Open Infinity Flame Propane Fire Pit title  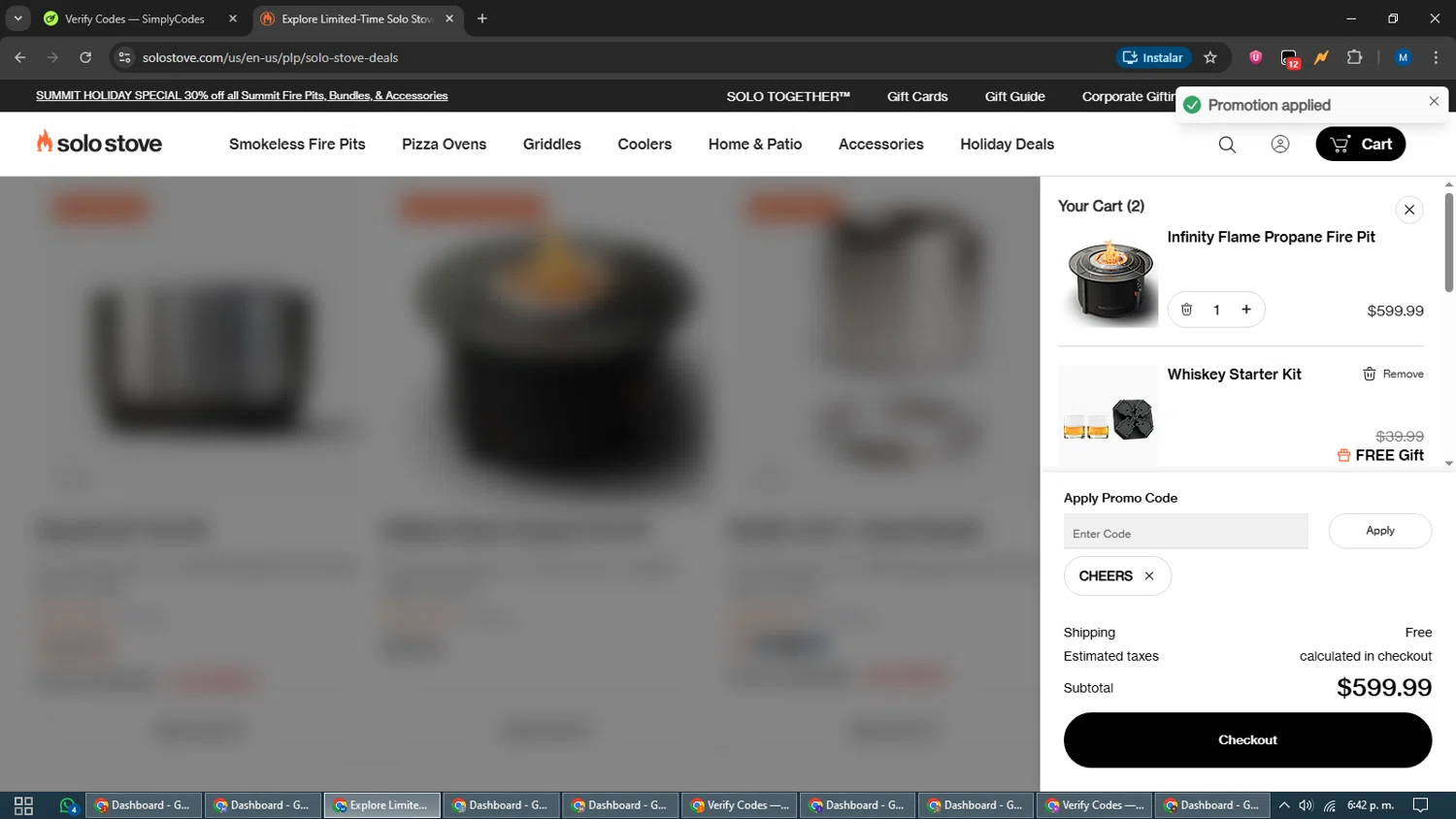[1271, 238]
